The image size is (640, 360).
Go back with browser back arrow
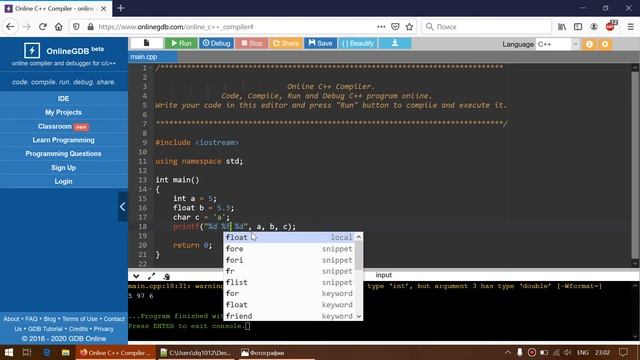[10, 27]
